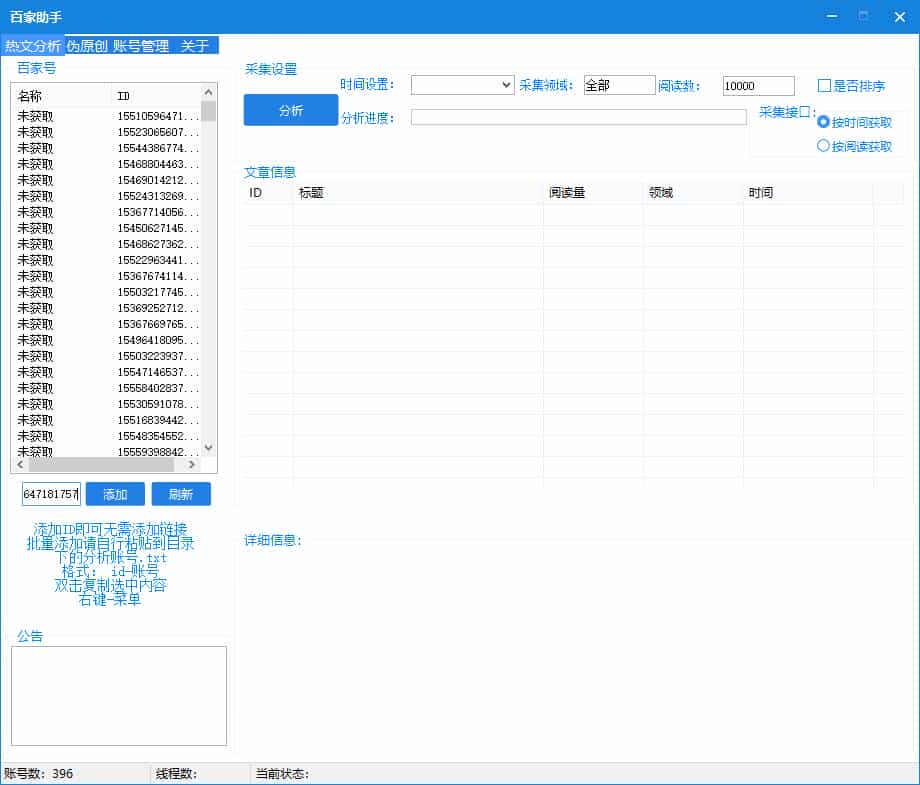The height and width of the screenshot is (785, 920).
Task: Click the blue 分析 button
Action: 291,110
